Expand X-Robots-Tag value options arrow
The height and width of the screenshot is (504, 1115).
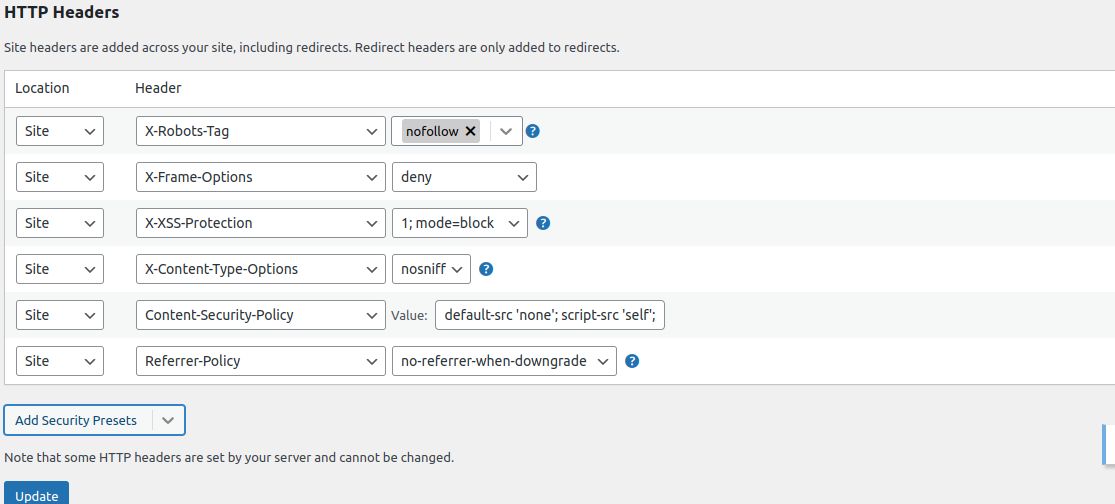506,131
